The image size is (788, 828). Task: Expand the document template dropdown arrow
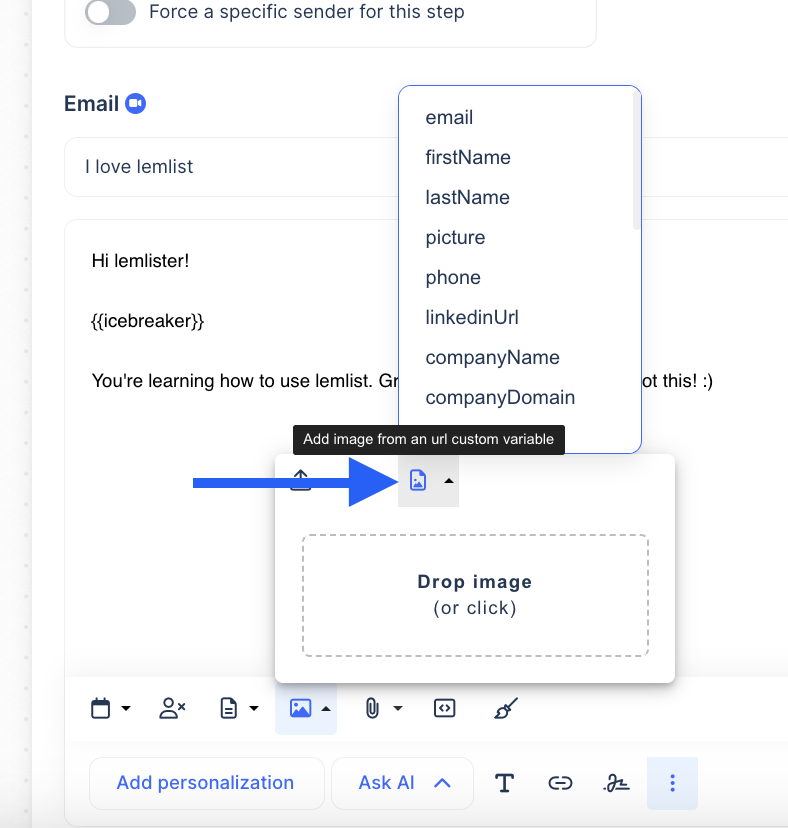(254, 708)
